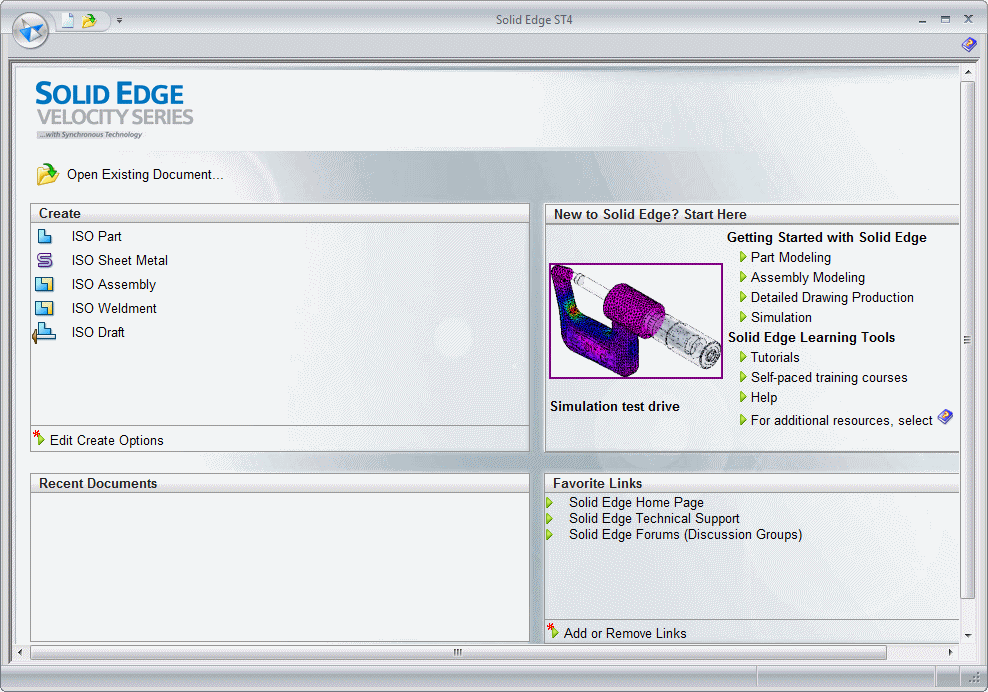Click the ISO Weldment template icon
This screenshot has height=692, width=988.
coord(45,308)
